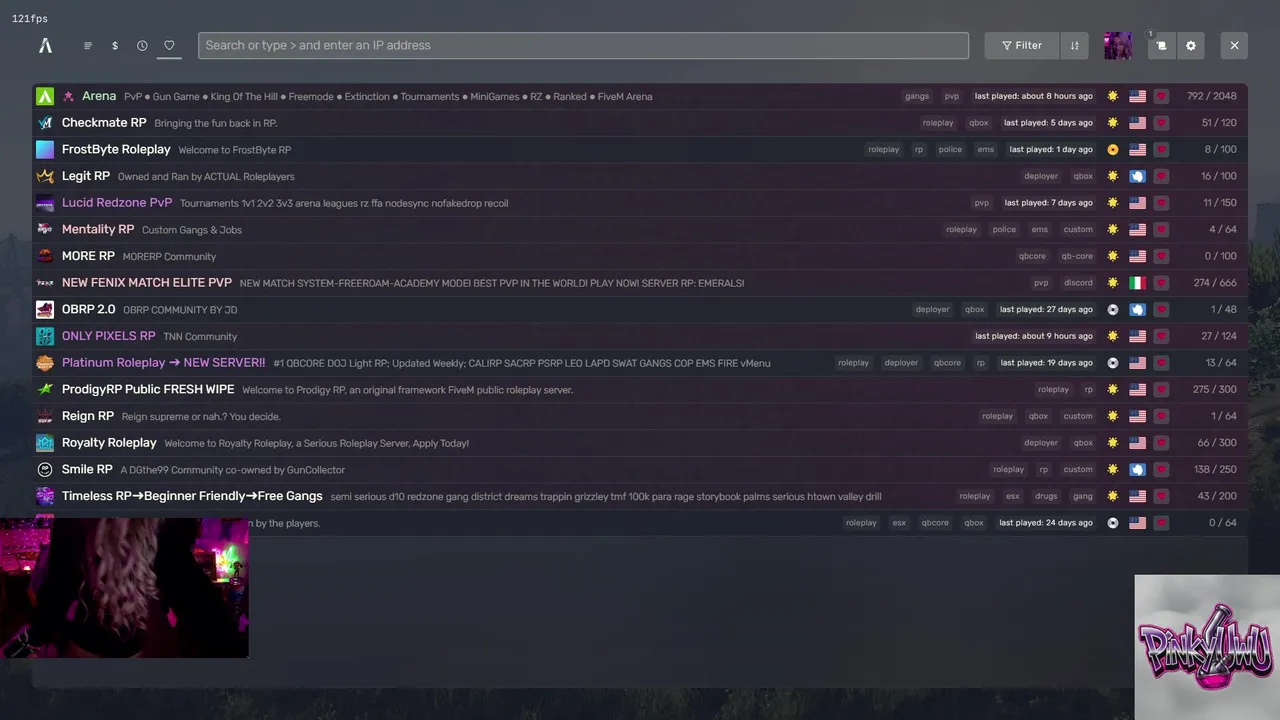Open the Checkmate RP server
Viewport: 1280px width, 720px height.
[640, 123]
